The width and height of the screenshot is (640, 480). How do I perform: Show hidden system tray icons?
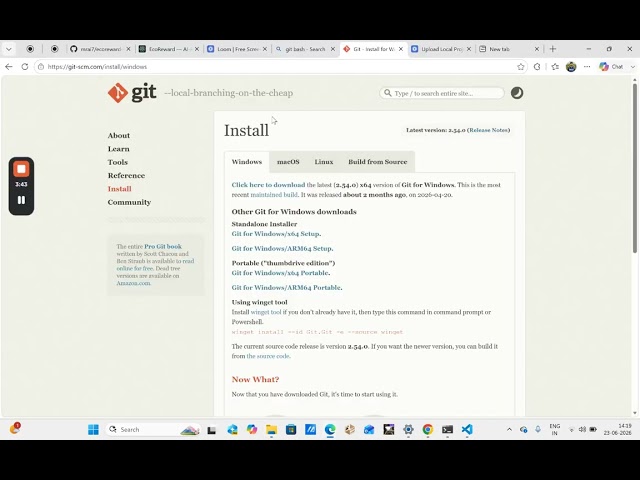point(509,429)
